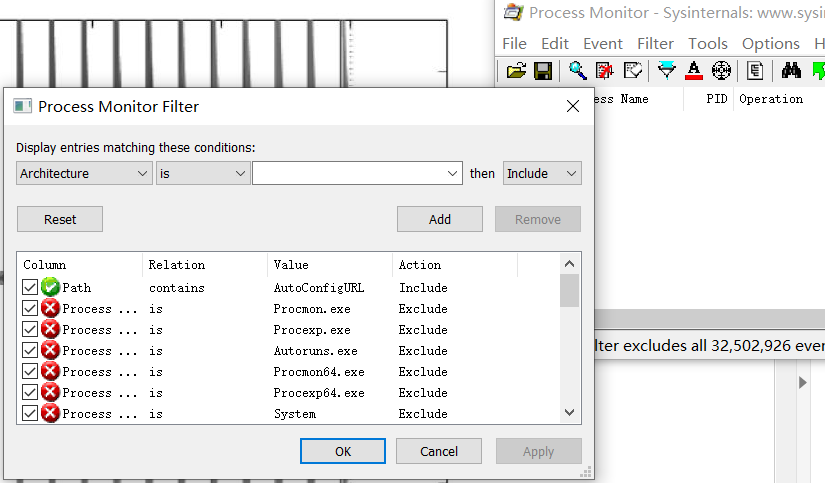Click the red exclude icon on the Procexp.exe row
This screenshot has height=483, width=825.
pos(51,329)
